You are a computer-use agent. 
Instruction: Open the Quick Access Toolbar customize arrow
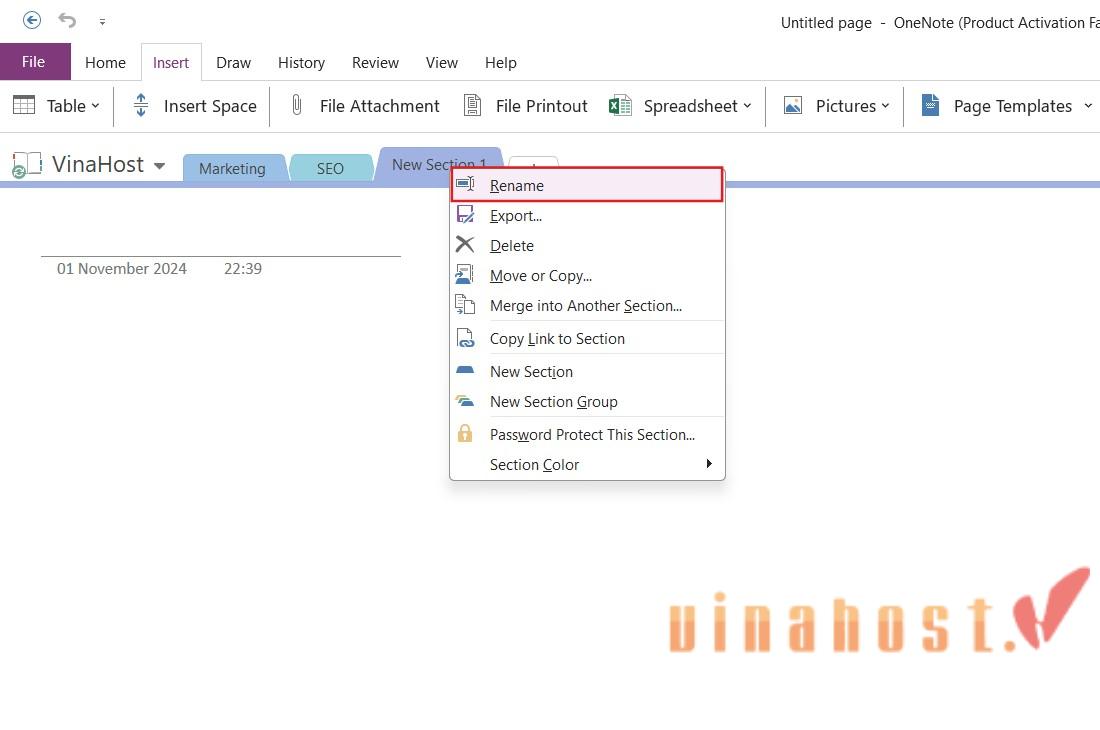click(x=102, y=22)
